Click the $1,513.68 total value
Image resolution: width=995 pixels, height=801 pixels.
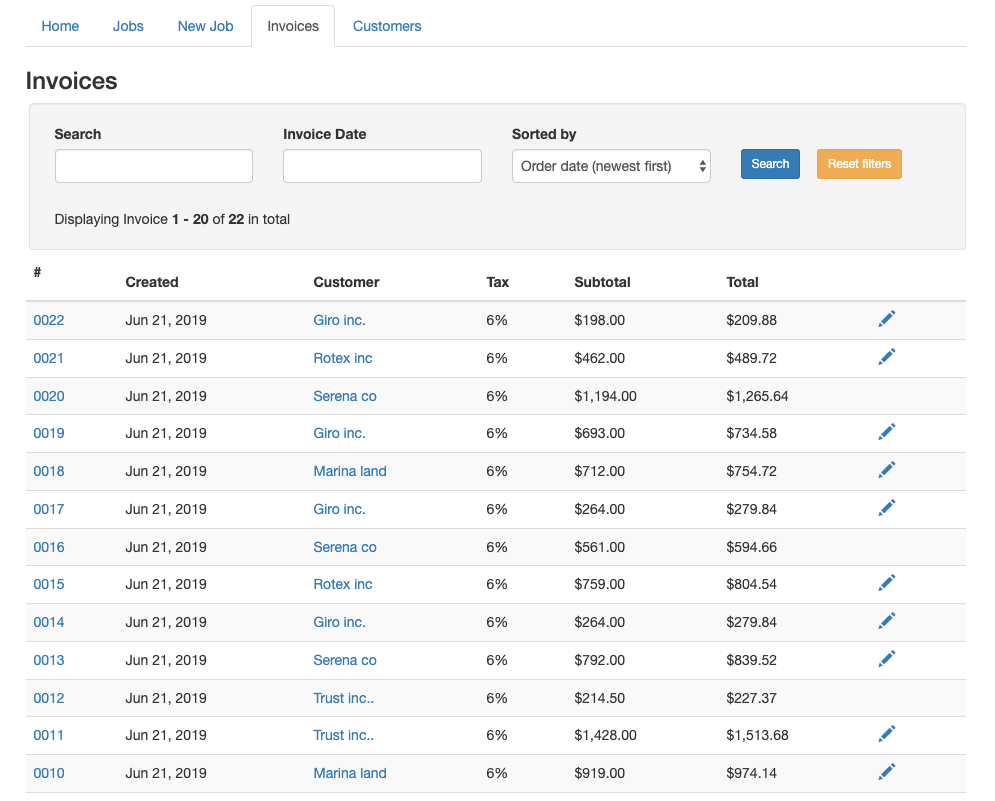757,735
